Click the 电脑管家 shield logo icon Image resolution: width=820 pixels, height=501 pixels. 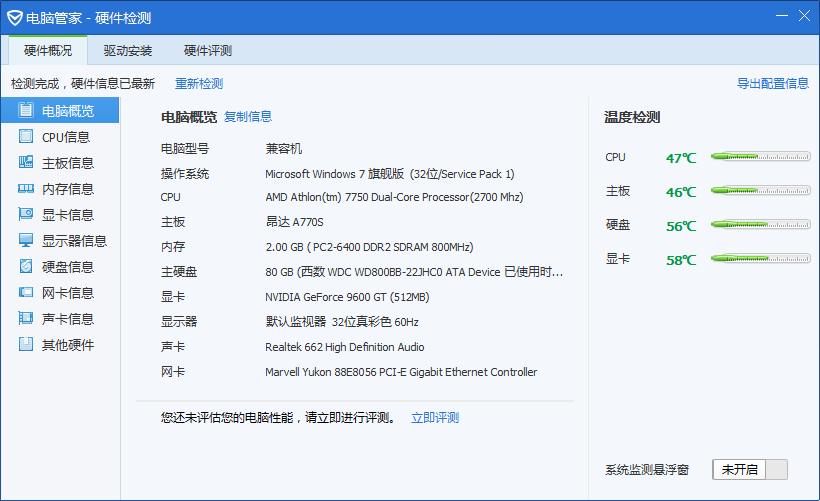point(15,18)
